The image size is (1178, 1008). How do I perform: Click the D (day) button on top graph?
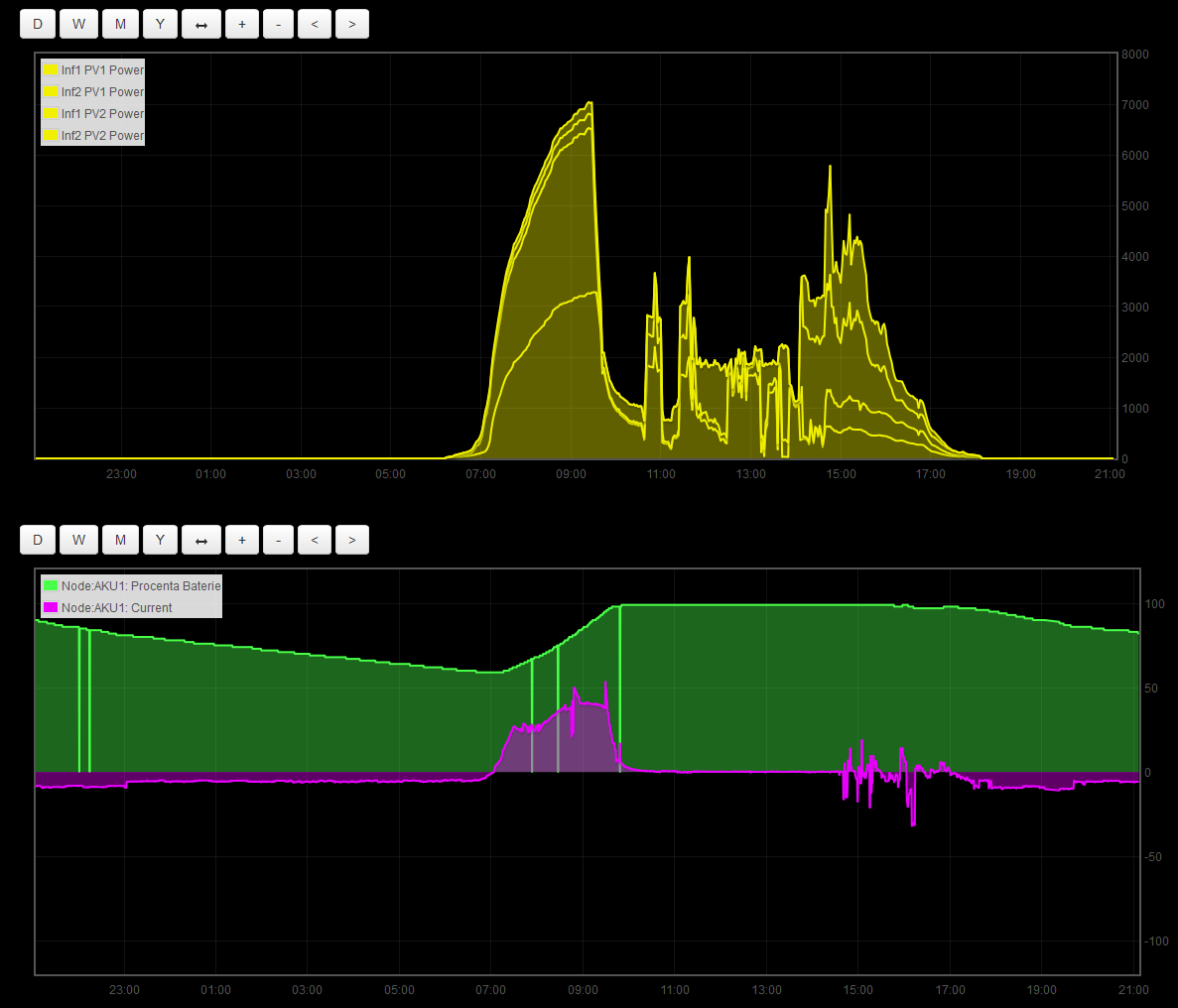point(38,24)
